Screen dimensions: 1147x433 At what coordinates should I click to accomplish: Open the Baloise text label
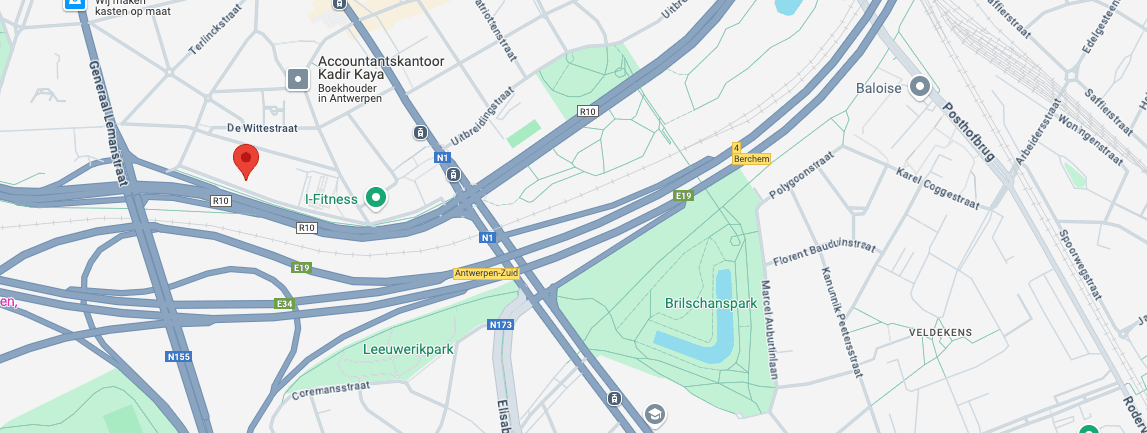point(879,89)
